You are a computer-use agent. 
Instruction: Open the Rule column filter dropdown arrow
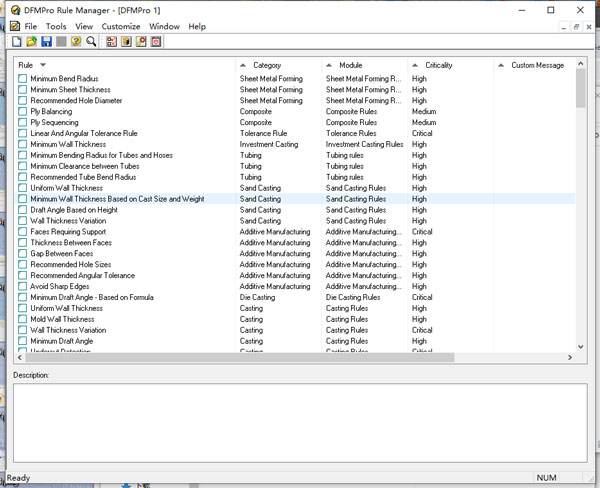[43, 65]
